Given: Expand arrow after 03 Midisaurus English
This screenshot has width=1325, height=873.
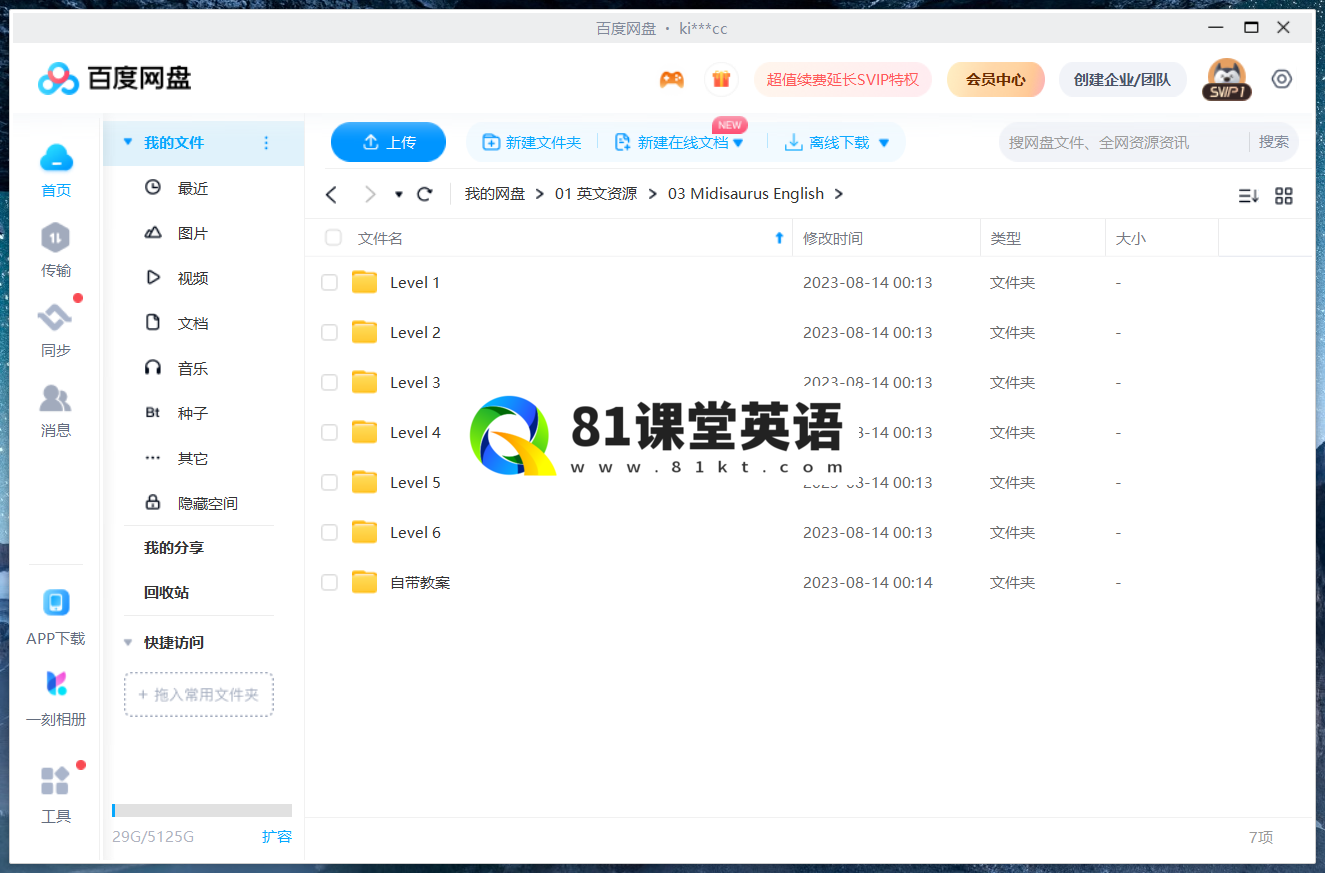Looking at the screenshot, I should tap(838, 194).
